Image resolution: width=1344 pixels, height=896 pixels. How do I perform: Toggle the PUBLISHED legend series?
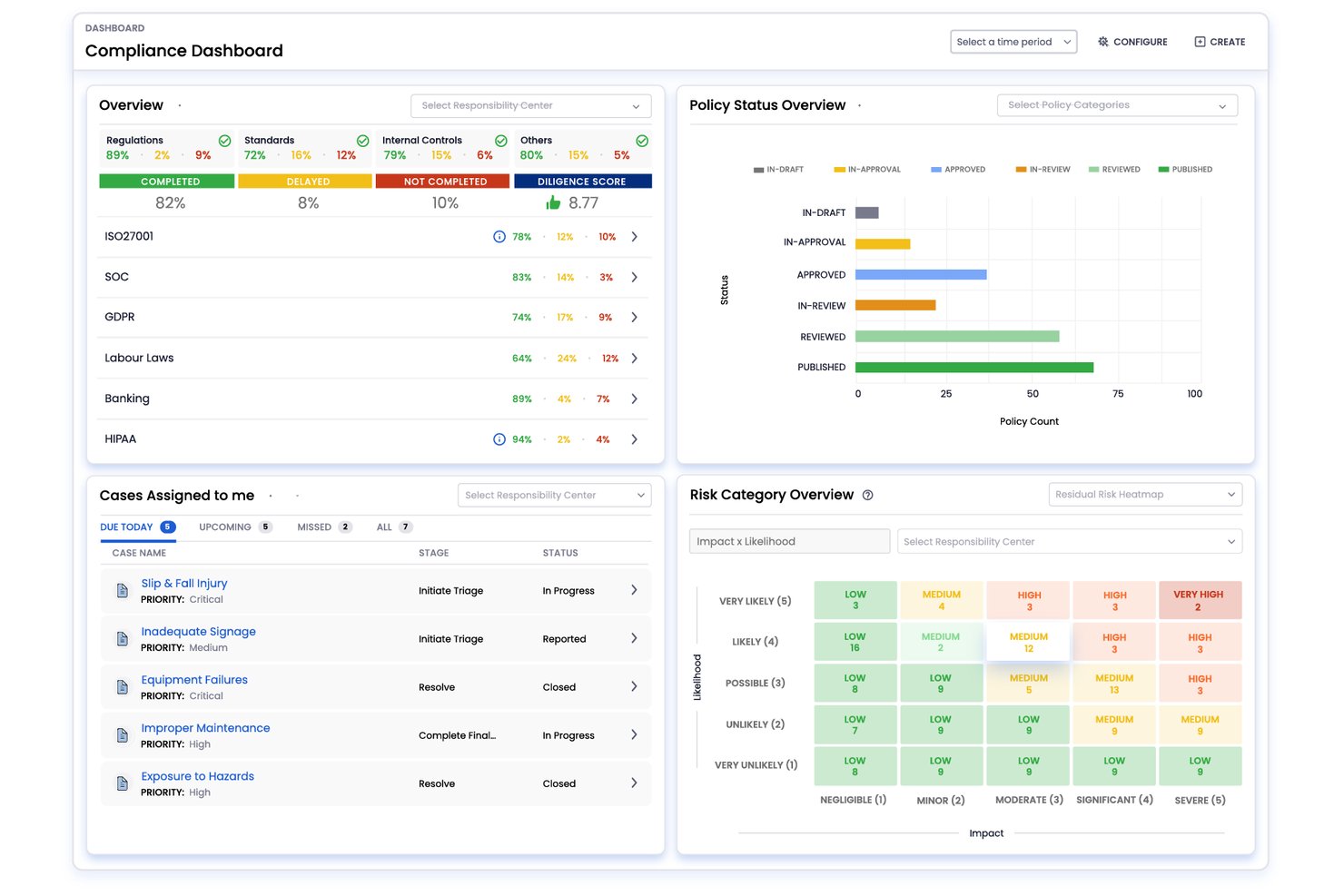click(1185, 170)
